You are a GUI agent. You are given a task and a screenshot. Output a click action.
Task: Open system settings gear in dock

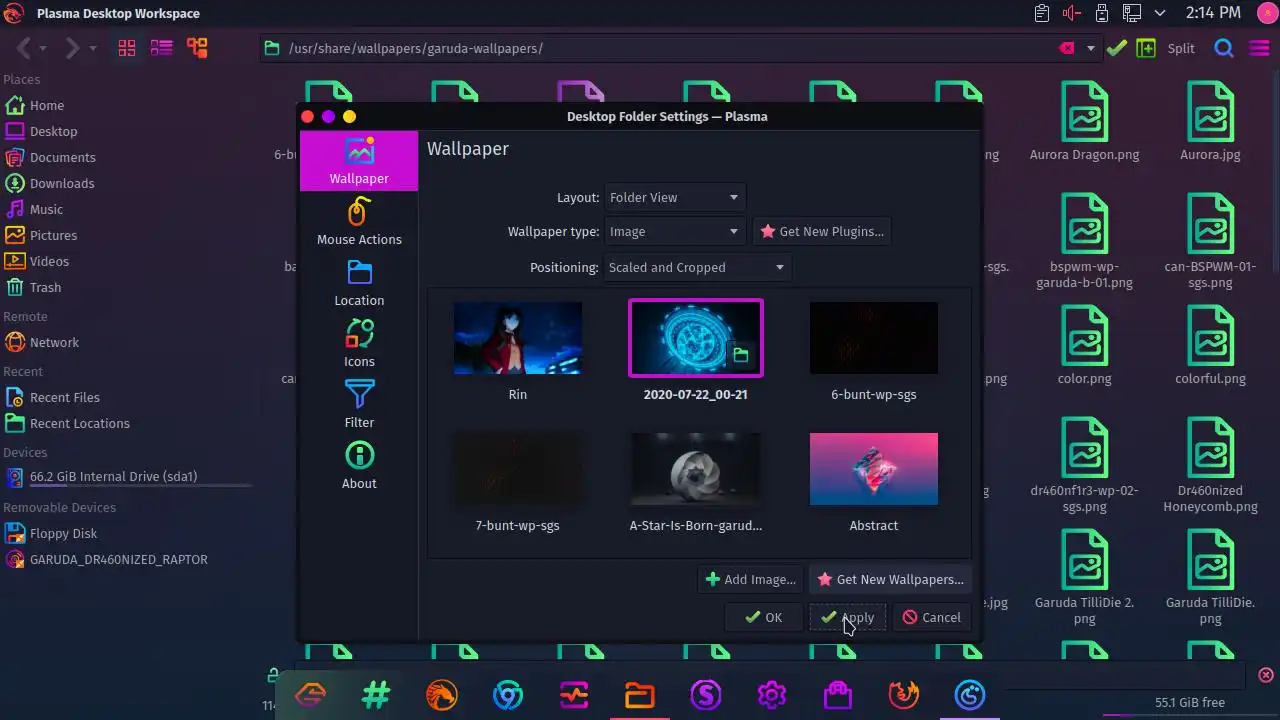coord(772,695)
